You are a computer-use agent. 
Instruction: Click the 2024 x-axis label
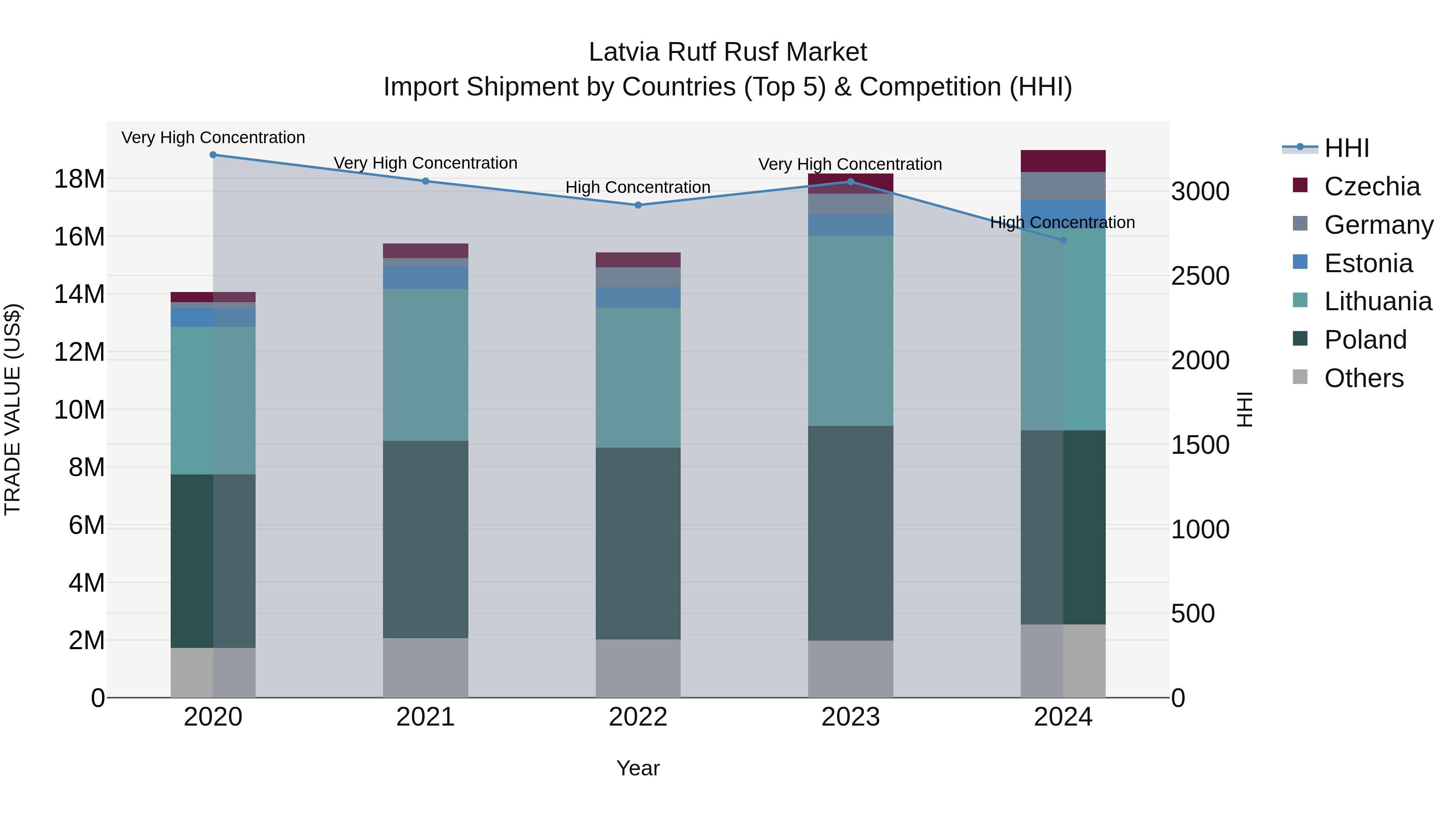point(1063,717)
